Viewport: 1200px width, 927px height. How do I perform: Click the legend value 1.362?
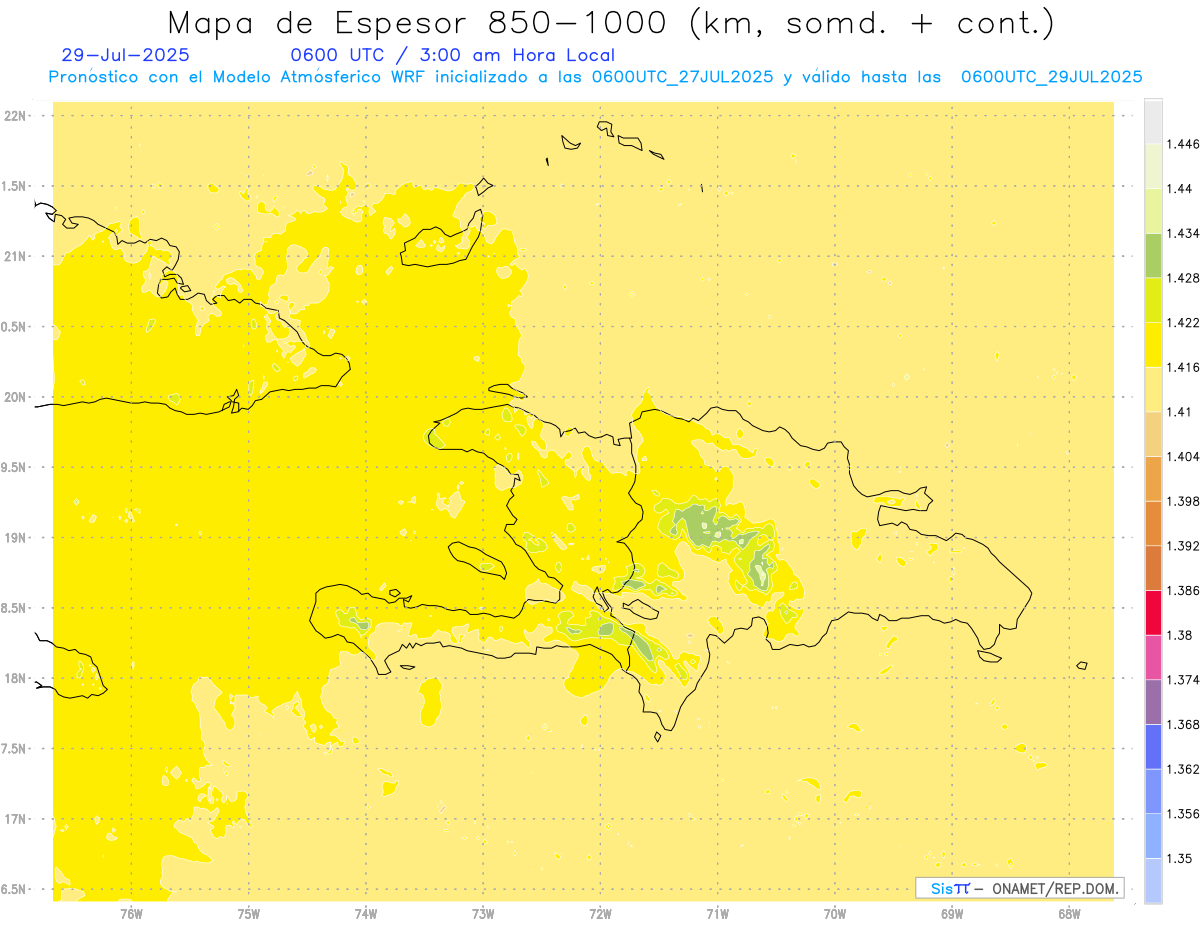coord(1183,769)
